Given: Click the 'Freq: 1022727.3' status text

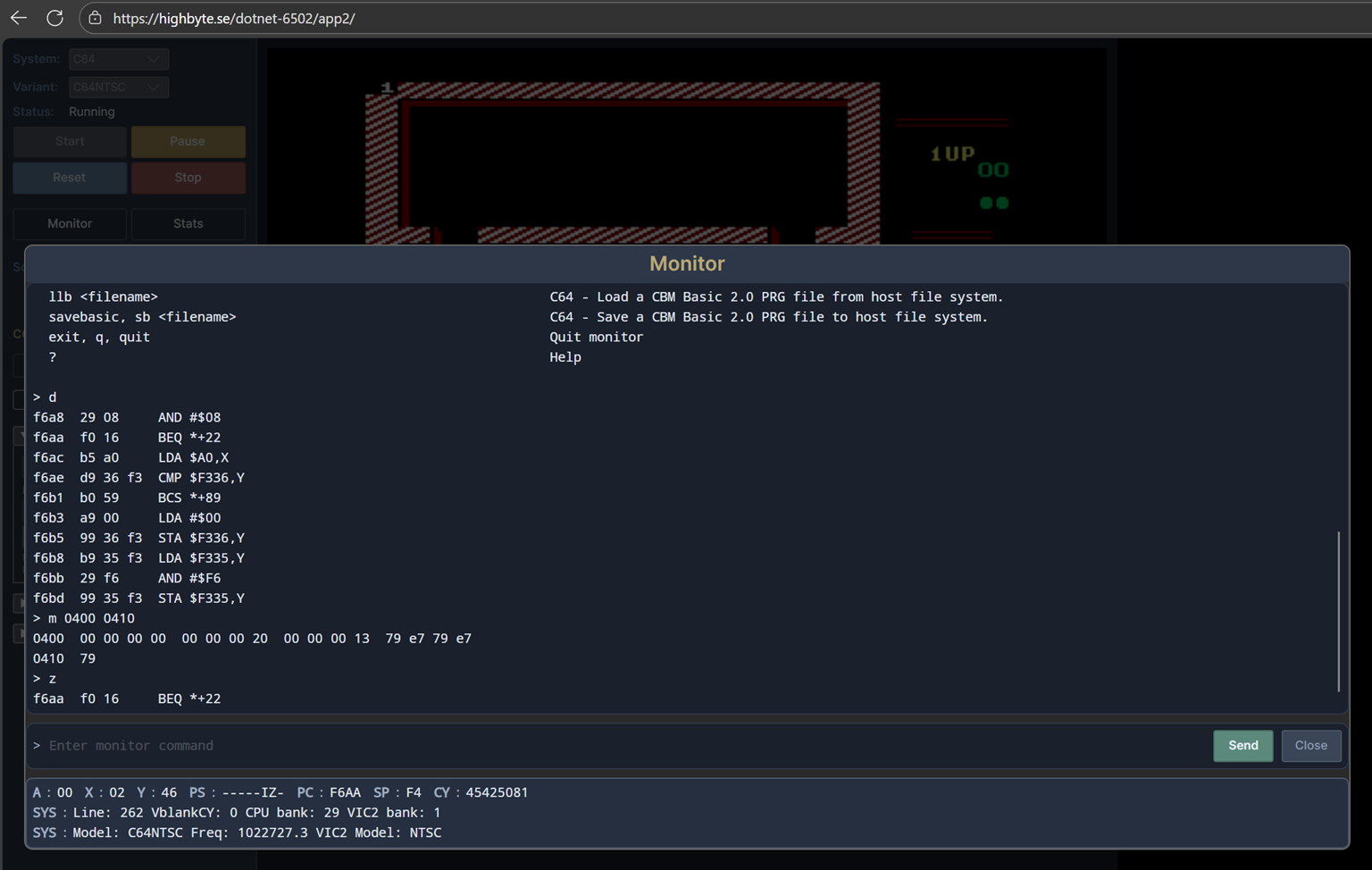Looking at the screenshot, I should (247, 832).
